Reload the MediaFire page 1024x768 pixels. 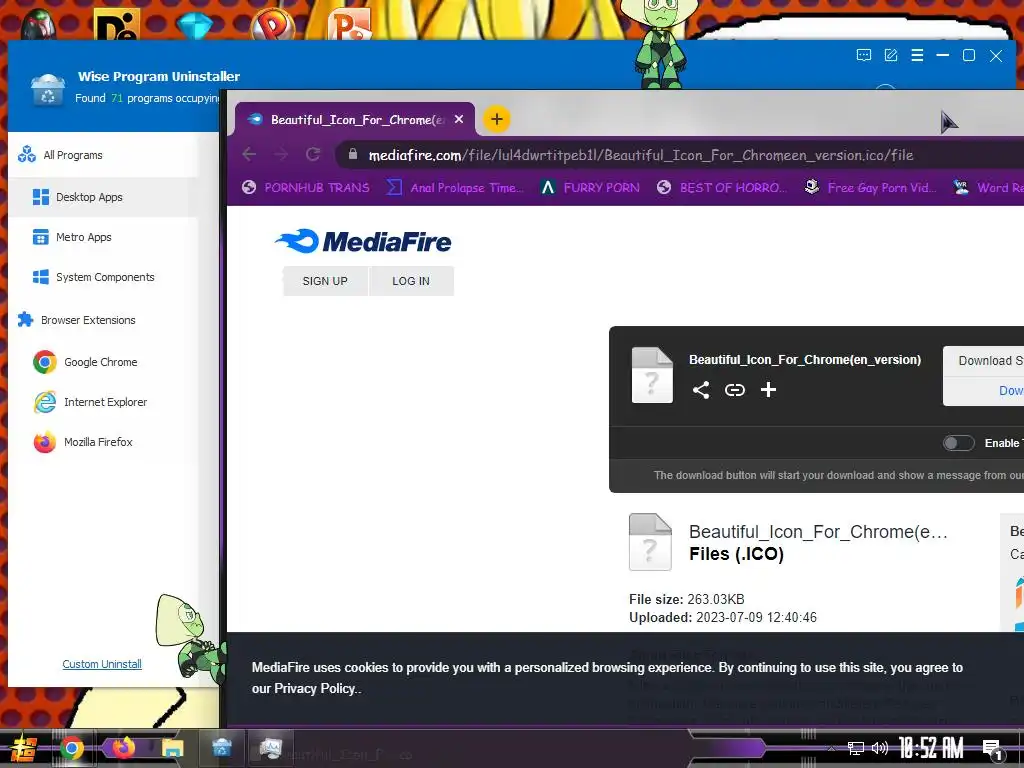pyautogui.click(x=313, y=154)
